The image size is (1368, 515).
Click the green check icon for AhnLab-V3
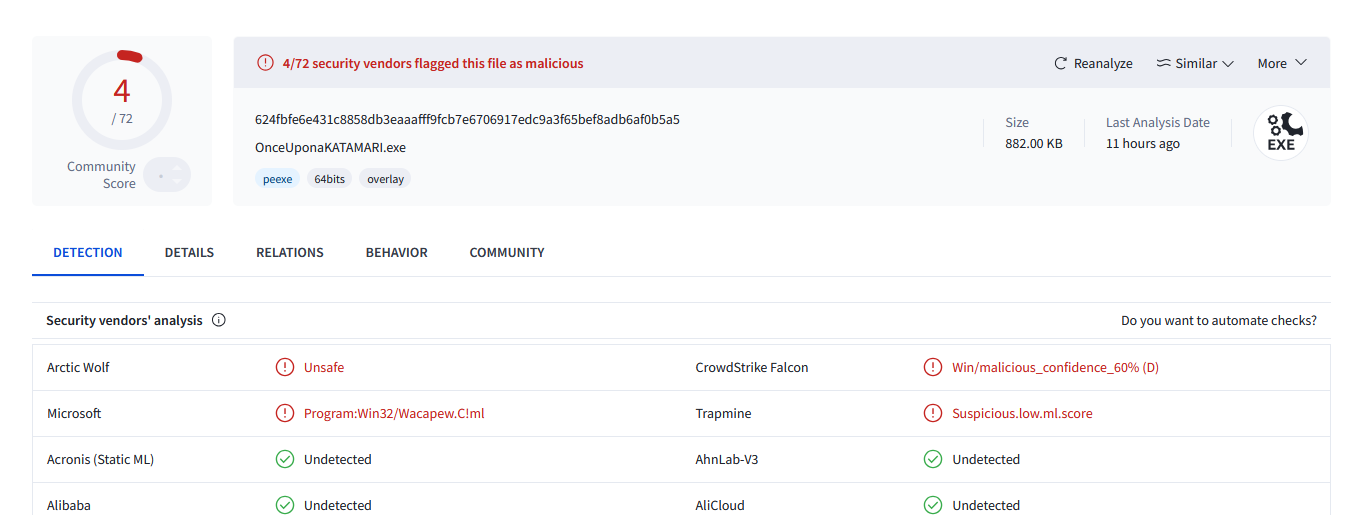pos(933,459)
